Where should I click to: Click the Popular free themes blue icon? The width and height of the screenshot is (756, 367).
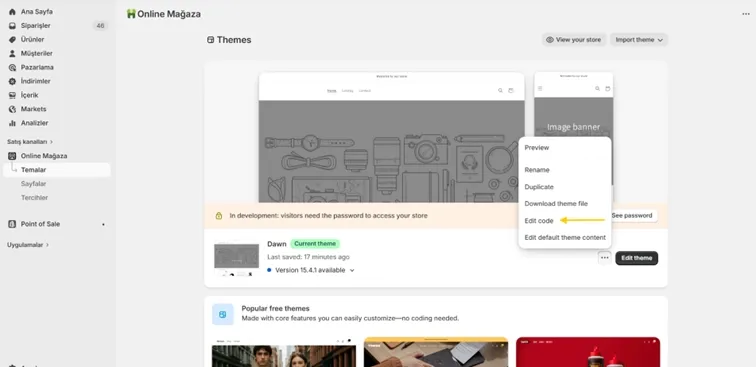(x=223, y=314)
